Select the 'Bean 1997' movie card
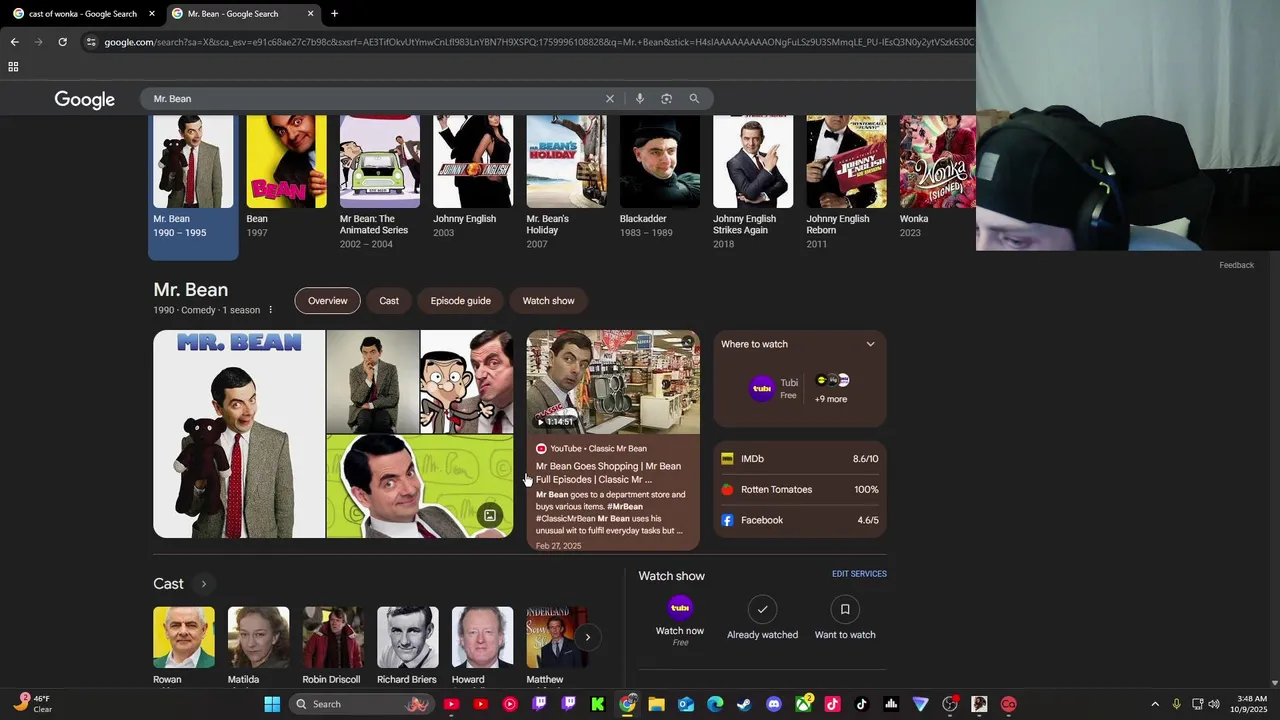 click(286, 176)
